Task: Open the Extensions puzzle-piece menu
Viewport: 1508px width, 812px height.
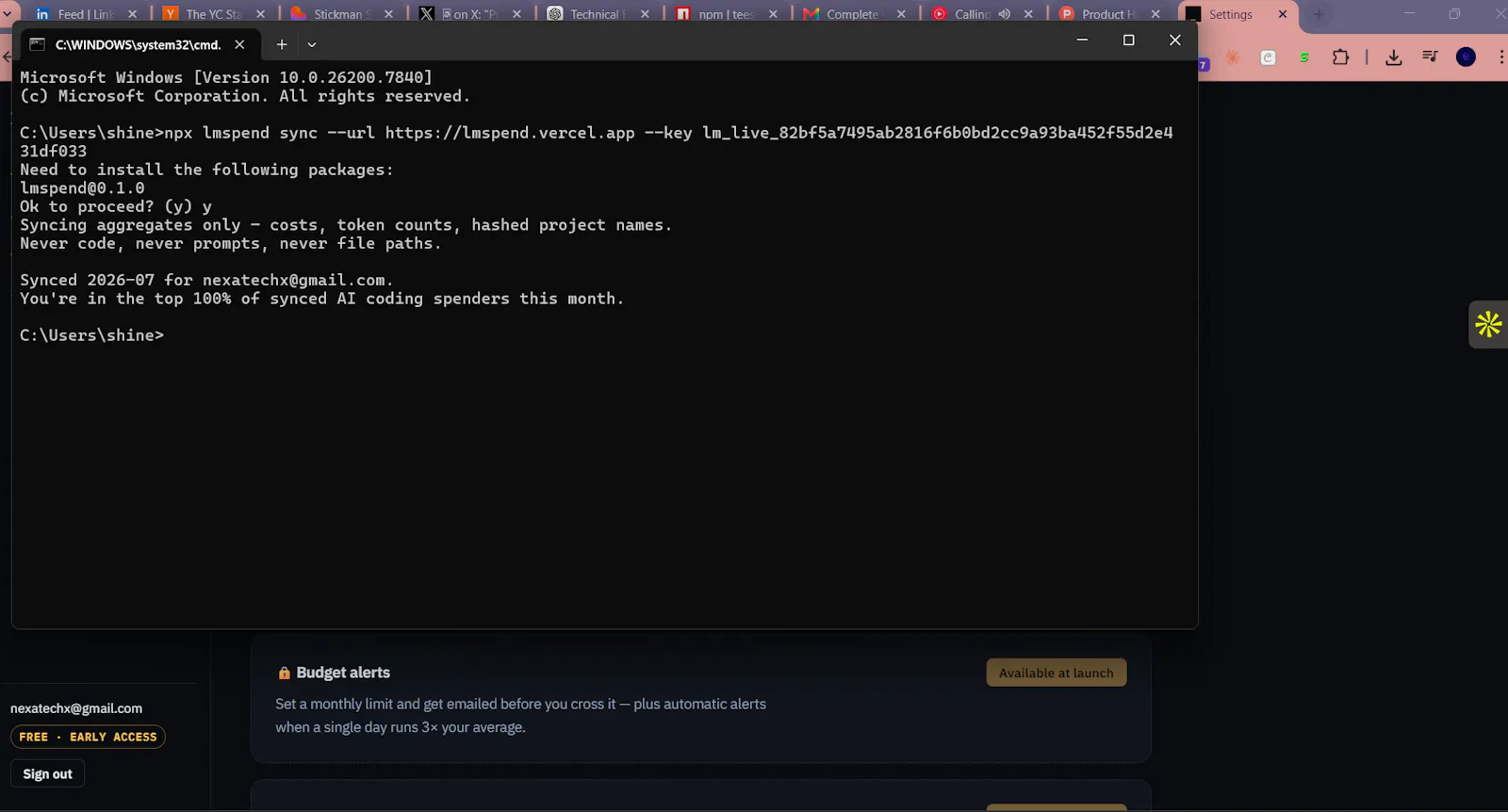Action: pos(1340,57)
